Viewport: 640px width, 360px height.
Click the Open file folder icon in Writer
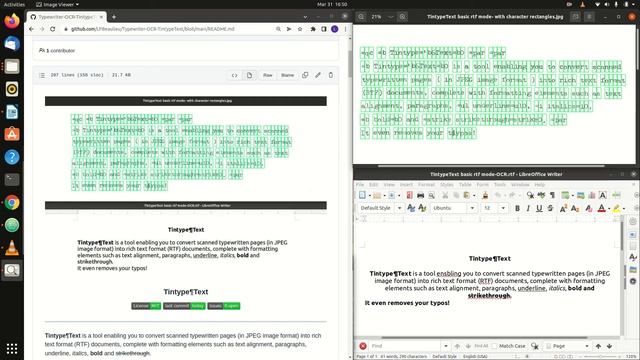377,195
